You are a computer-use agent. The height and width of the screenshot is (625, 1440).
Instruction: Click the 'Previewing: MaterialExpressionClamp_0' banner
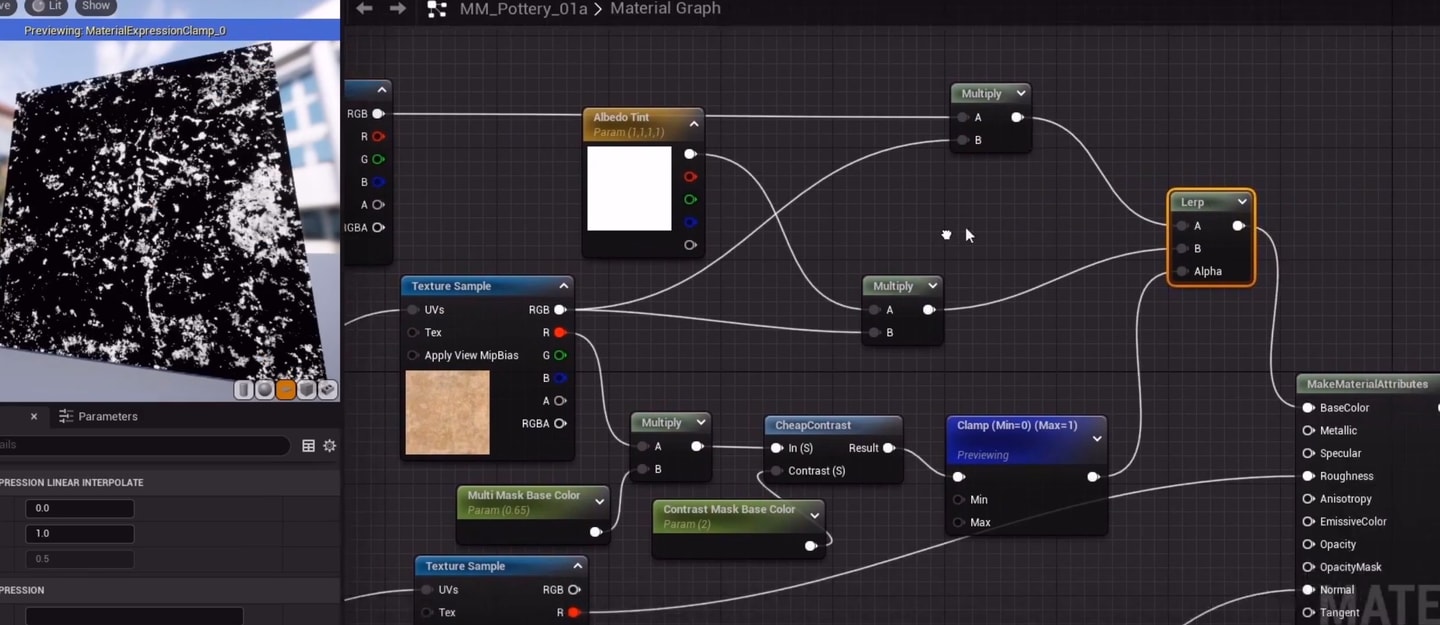(170, 31)
